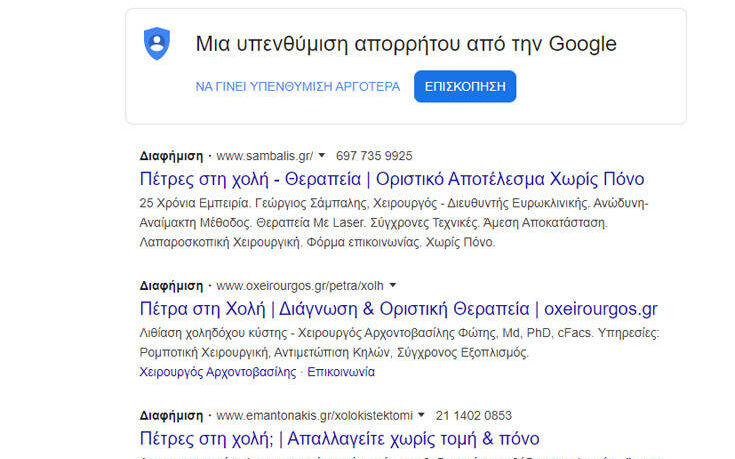Click the phone number 697 735 9925
735x459 pixels.
point(374,156)
